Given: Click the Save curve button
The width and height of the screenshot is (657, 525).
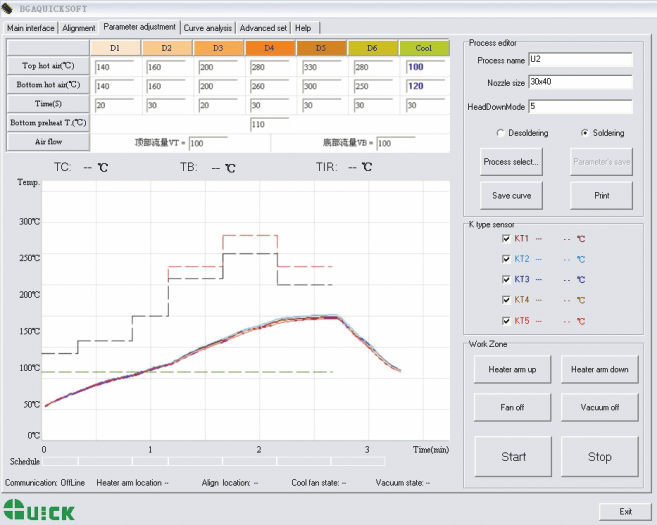Looking at the screenshot, I should coord(511,195).
